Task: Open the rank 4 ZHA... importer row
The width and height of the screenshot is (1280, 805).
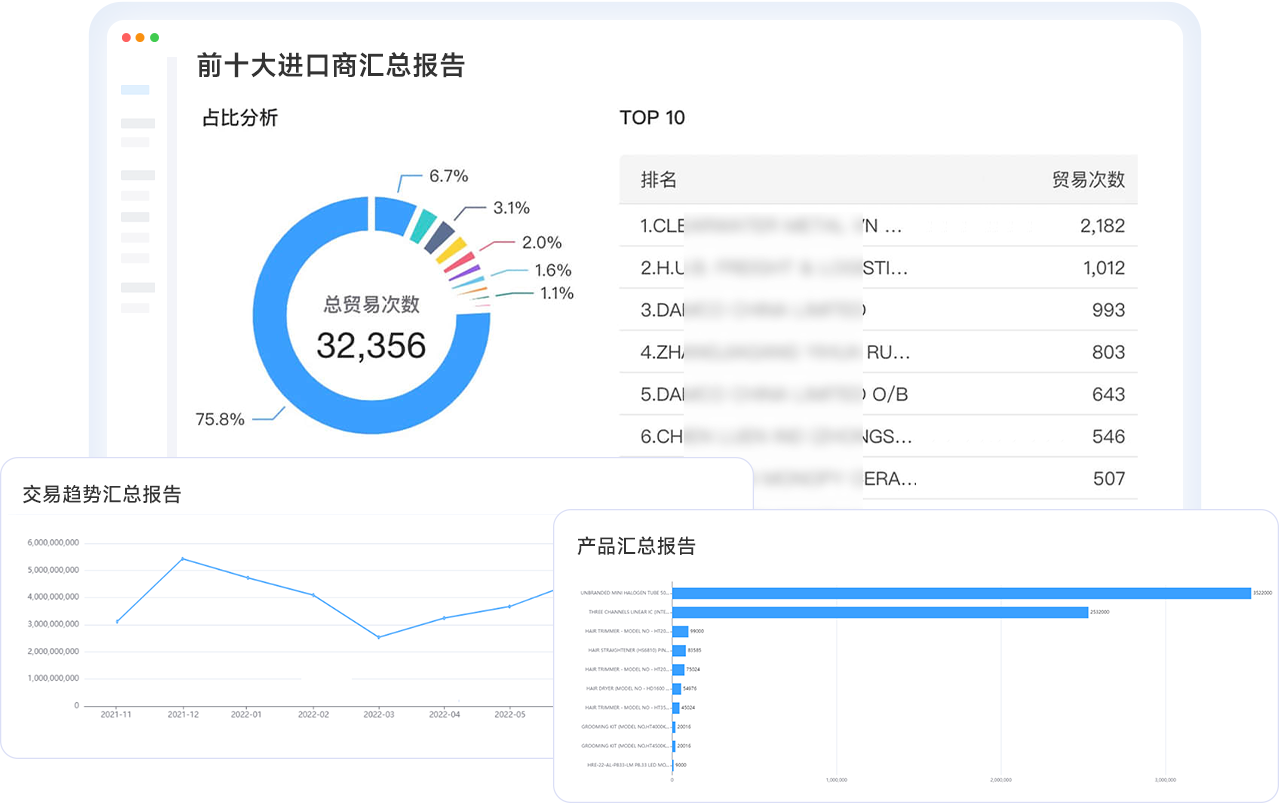Action: [878, 352]
